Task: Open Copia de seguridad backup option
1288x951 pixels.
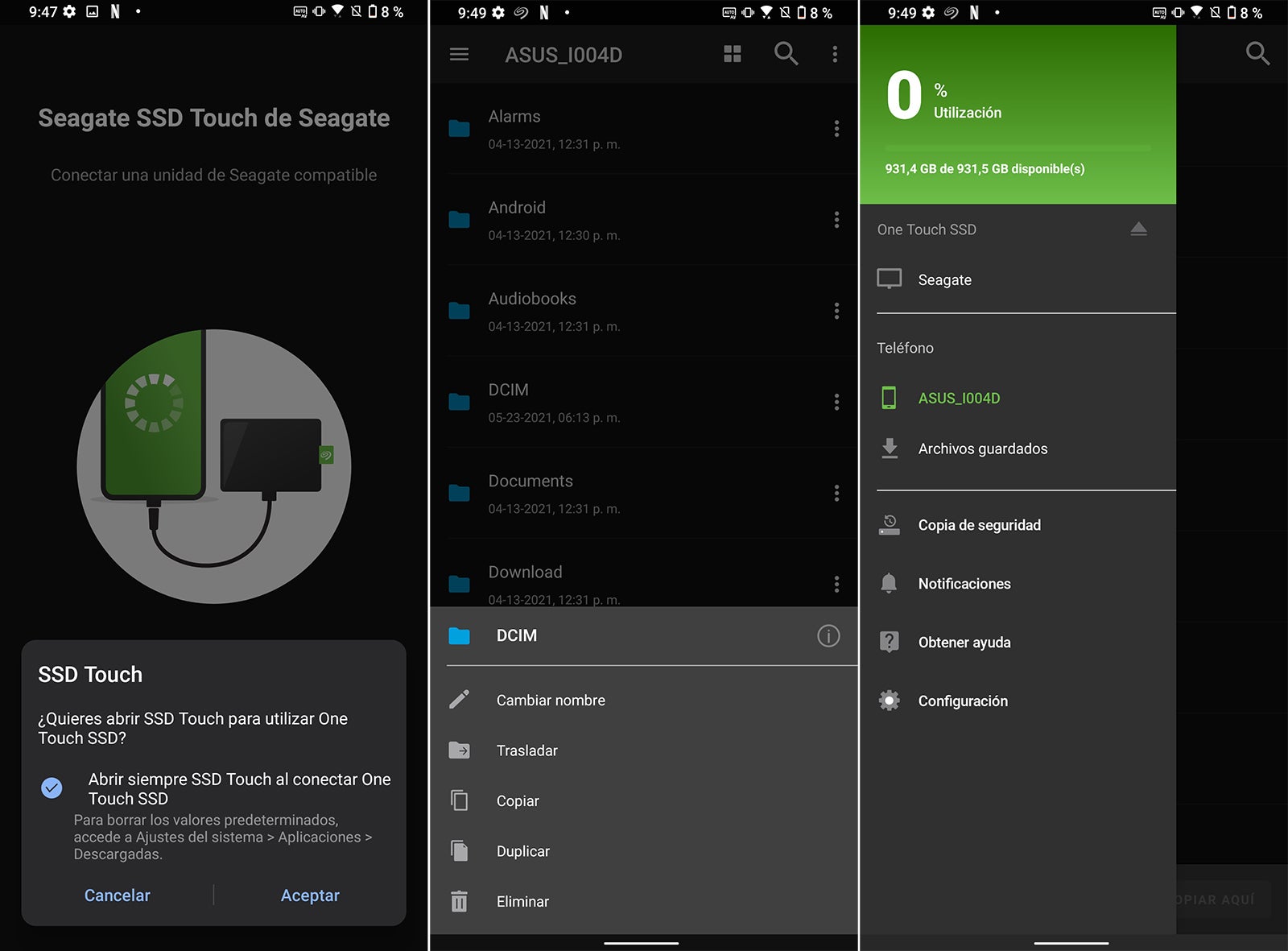Action: 979,525
